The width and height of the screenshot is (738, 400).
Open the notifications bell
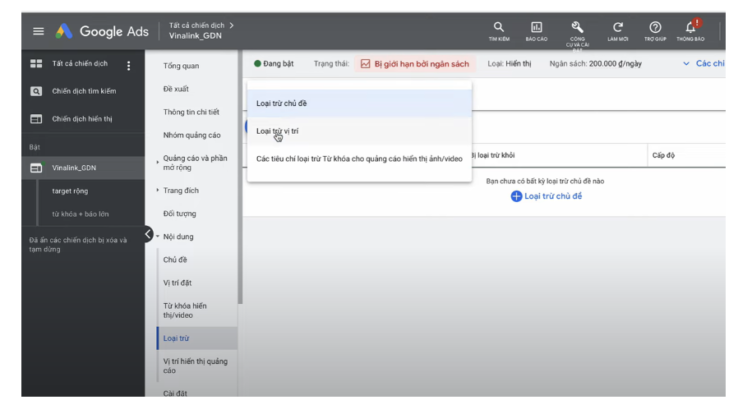click(x=691, y=30)
